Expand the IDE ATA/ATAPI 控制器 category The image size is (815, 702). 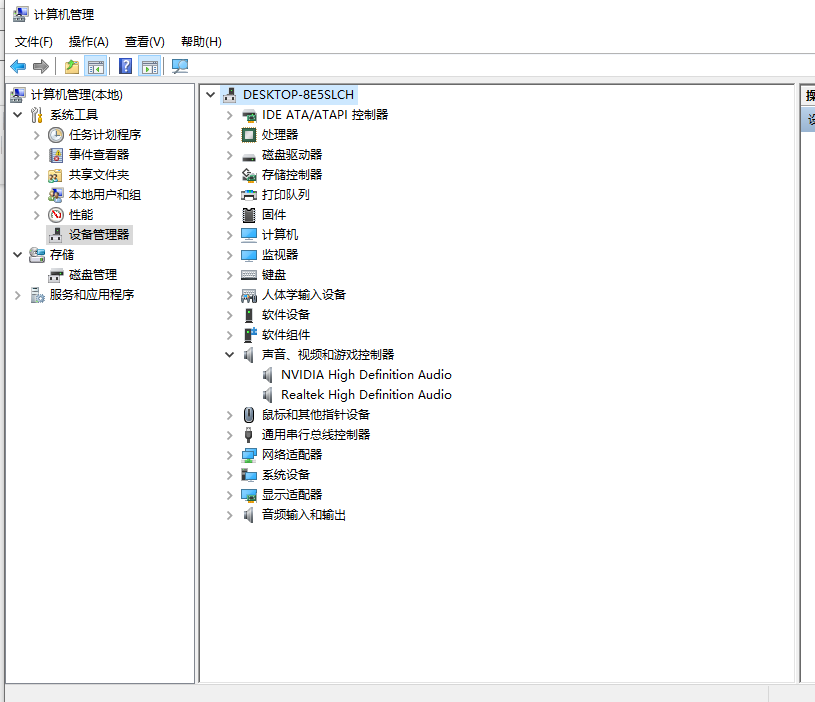229,115
